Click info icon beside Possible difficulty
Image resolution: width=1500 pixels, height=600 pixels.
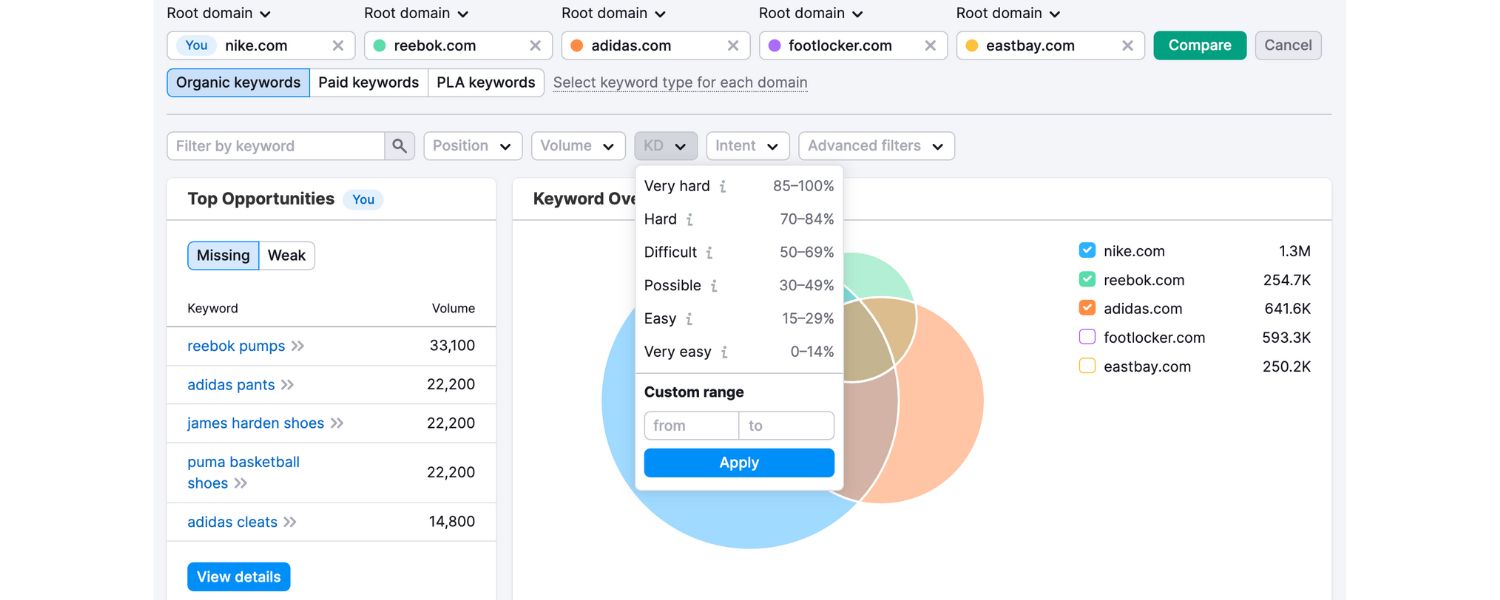click(x=714, y=286)
